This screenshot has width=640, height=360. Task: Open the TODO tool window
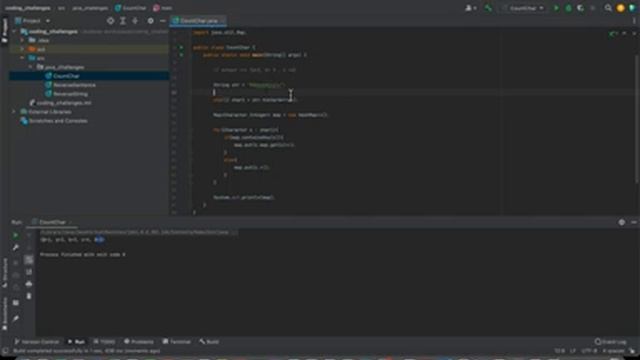click(104, 341)
